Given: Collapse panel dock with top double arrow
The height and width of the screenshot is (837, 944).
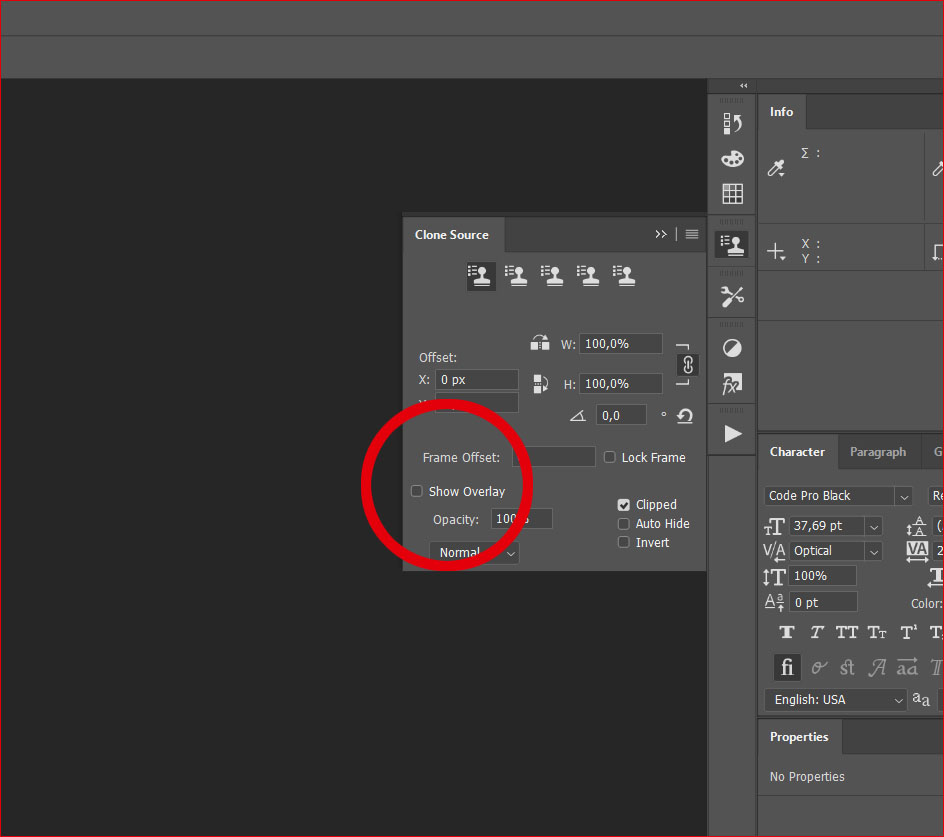Looking at the screenshot, I should [x=744, y=86].
